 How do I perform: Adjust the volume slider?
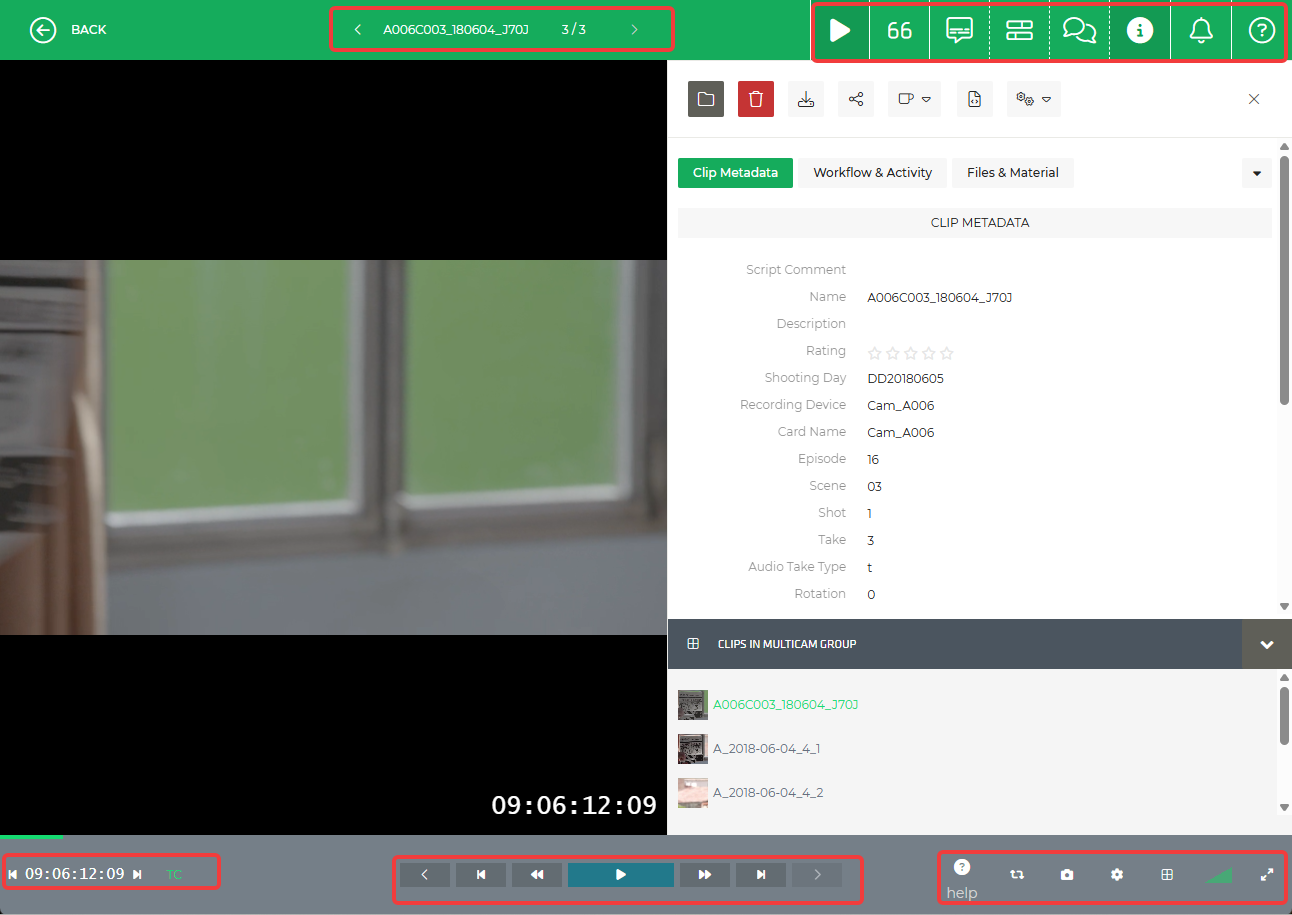[1218, 876]
